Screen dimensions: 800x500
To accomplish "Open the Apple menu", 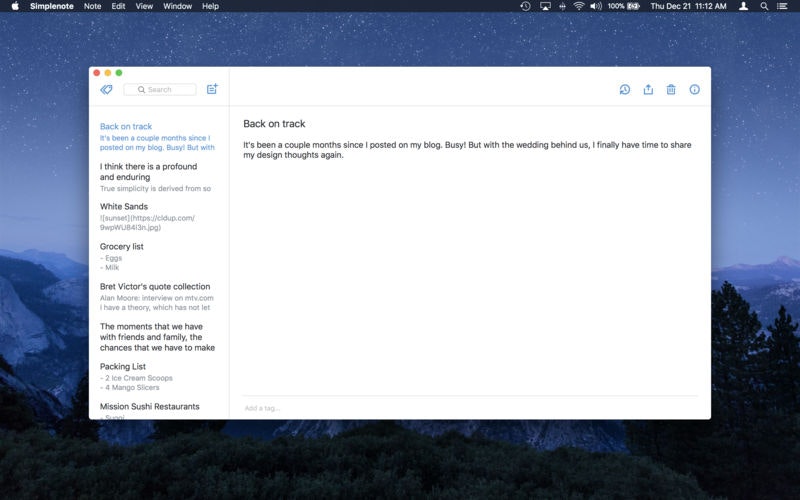I will (15, 6).
